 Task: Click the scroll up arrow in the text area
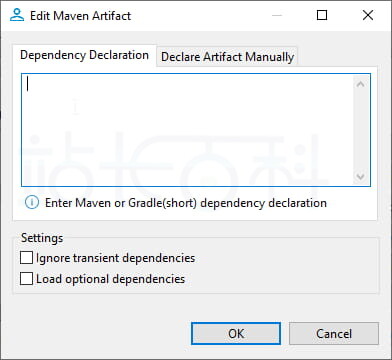point(360,84)
